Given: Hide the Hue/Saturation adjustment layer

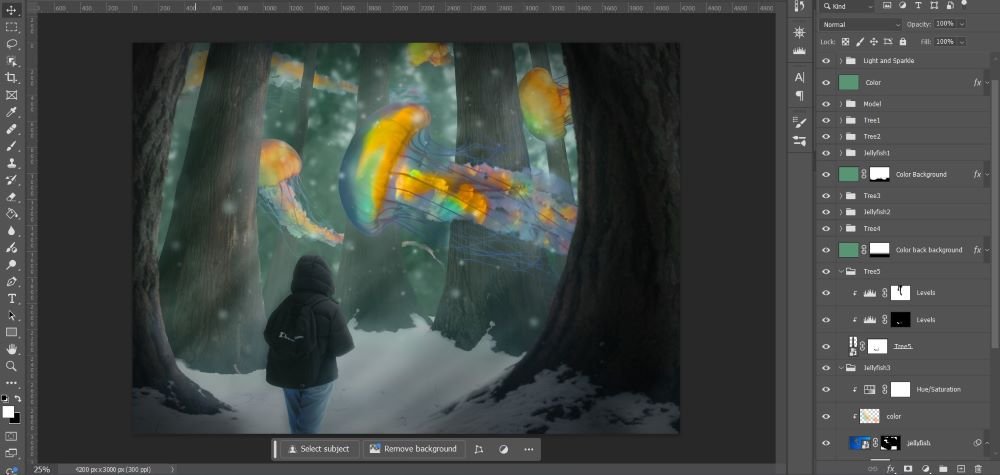Looking at the screenshot, I should point(826,390).
